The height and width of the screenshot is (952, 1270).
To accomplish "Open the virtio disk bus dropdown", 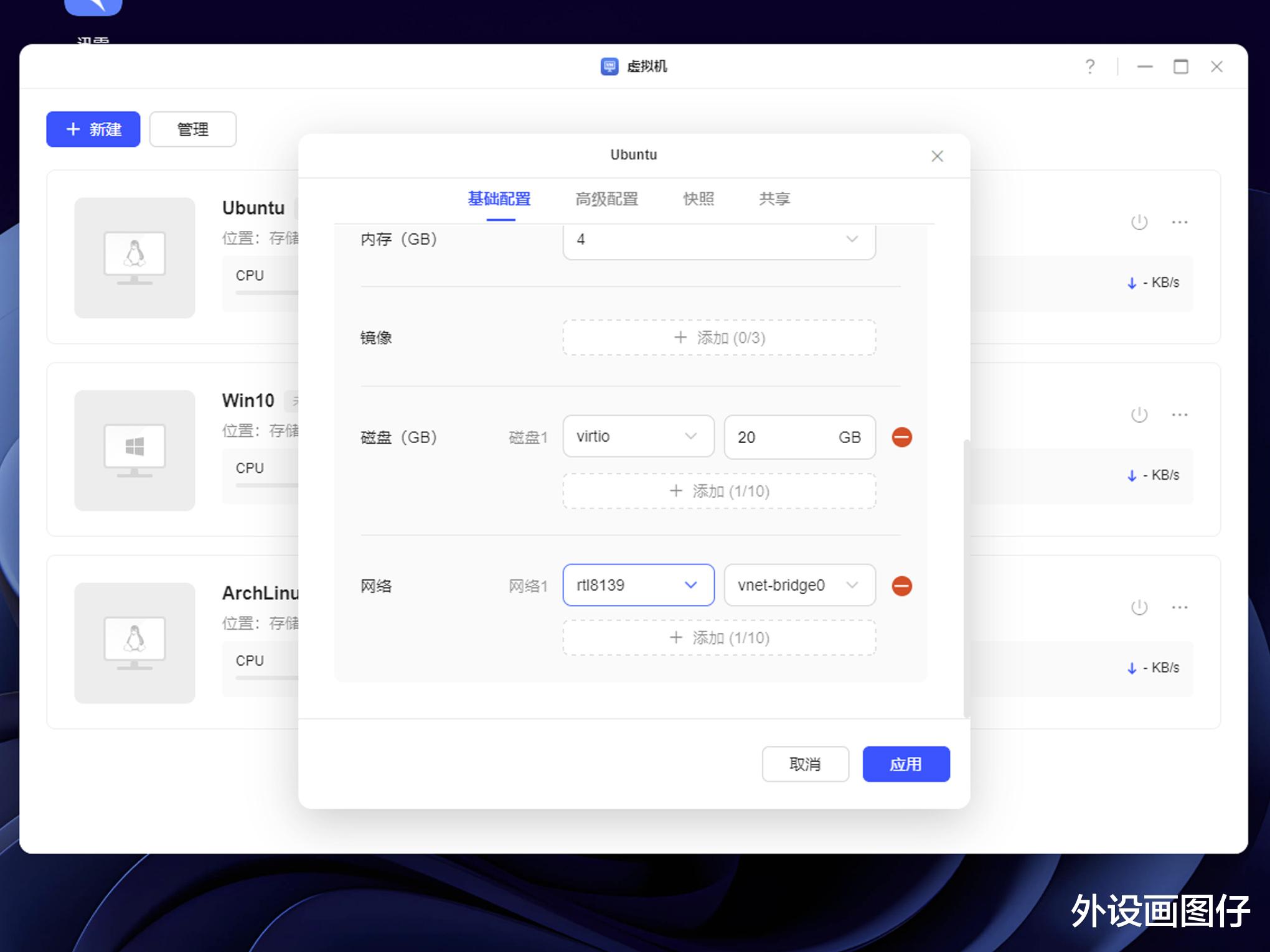I will coord(637,437).
